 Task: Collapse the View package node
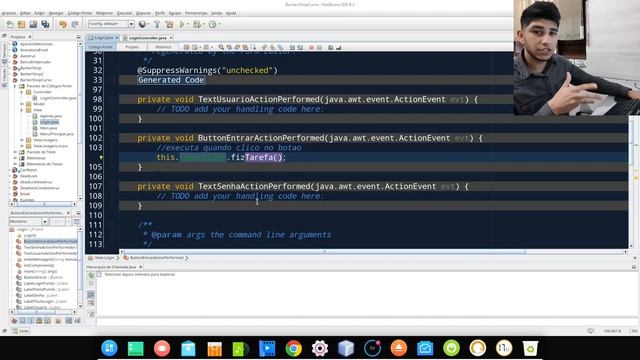(x=22, y=110)
